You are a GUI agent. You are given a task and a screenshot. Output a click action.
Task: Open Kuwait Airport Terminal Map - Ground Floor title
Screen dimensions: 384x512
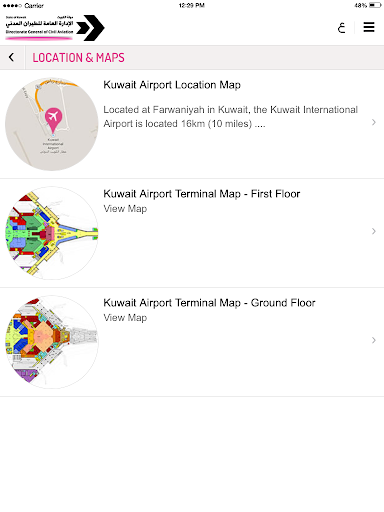[x=209, y=303]
